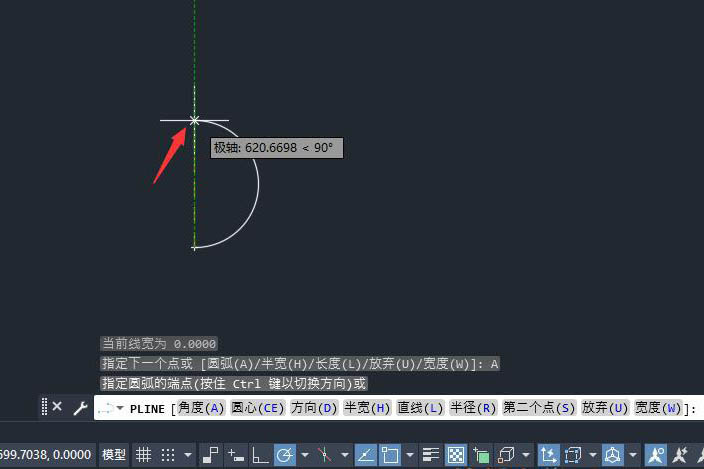Viewport: 704px width, 469px height.
Task: Toggle object snap tracking icon
Action: point(366,455)
